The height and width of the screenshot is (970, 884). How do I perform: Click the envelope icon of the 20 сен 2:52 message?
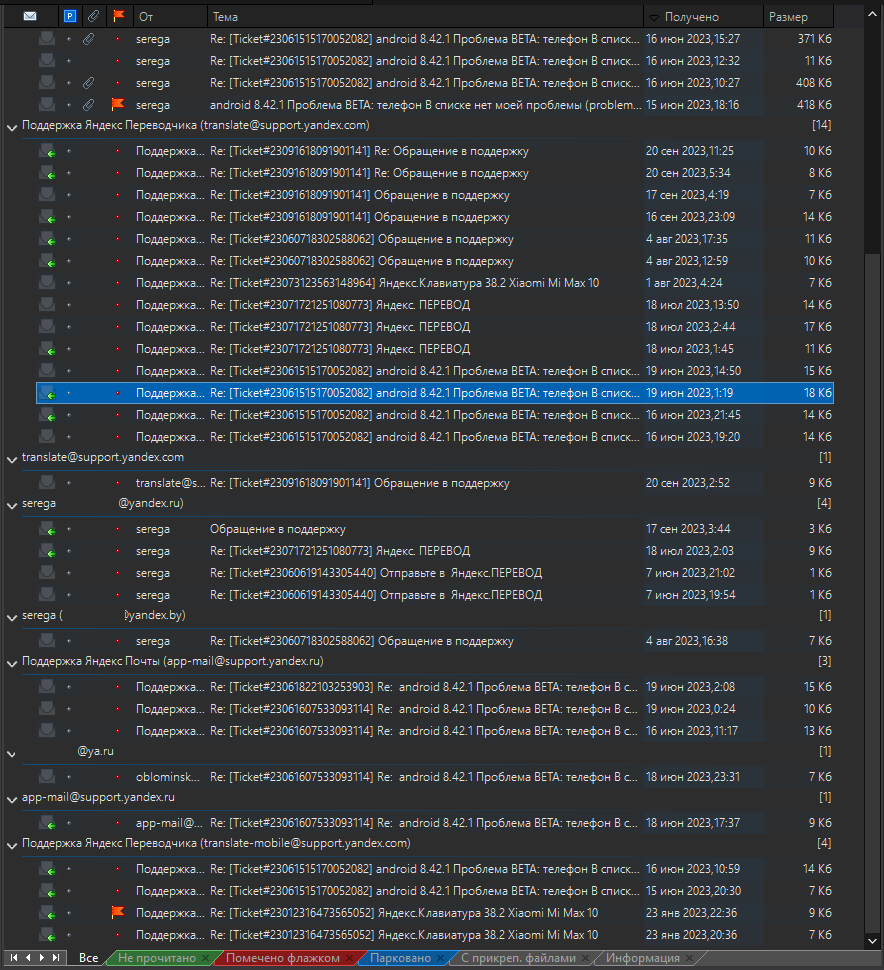47,483
